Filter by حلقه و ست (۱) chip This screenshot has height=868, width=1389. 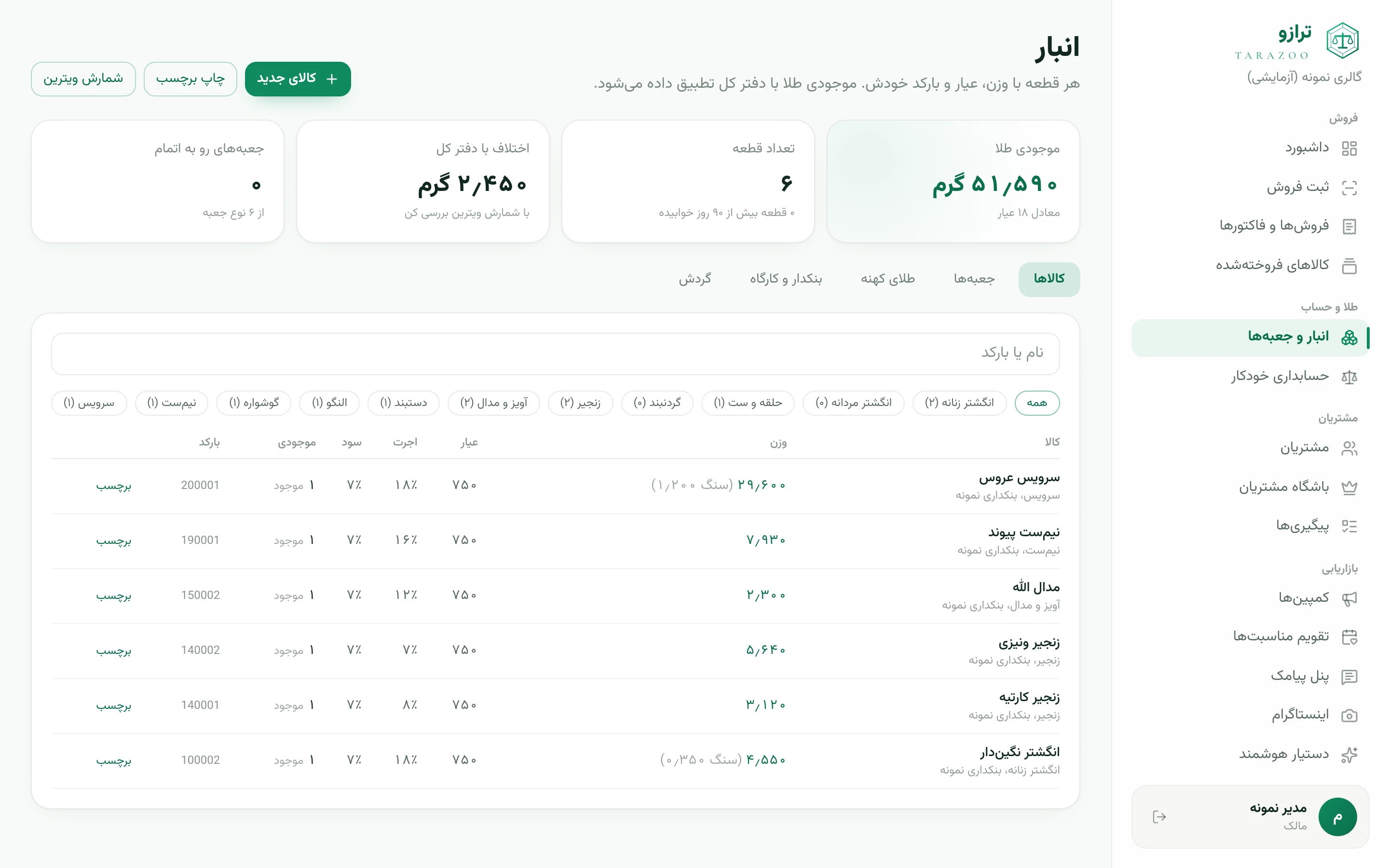(747, 403)
